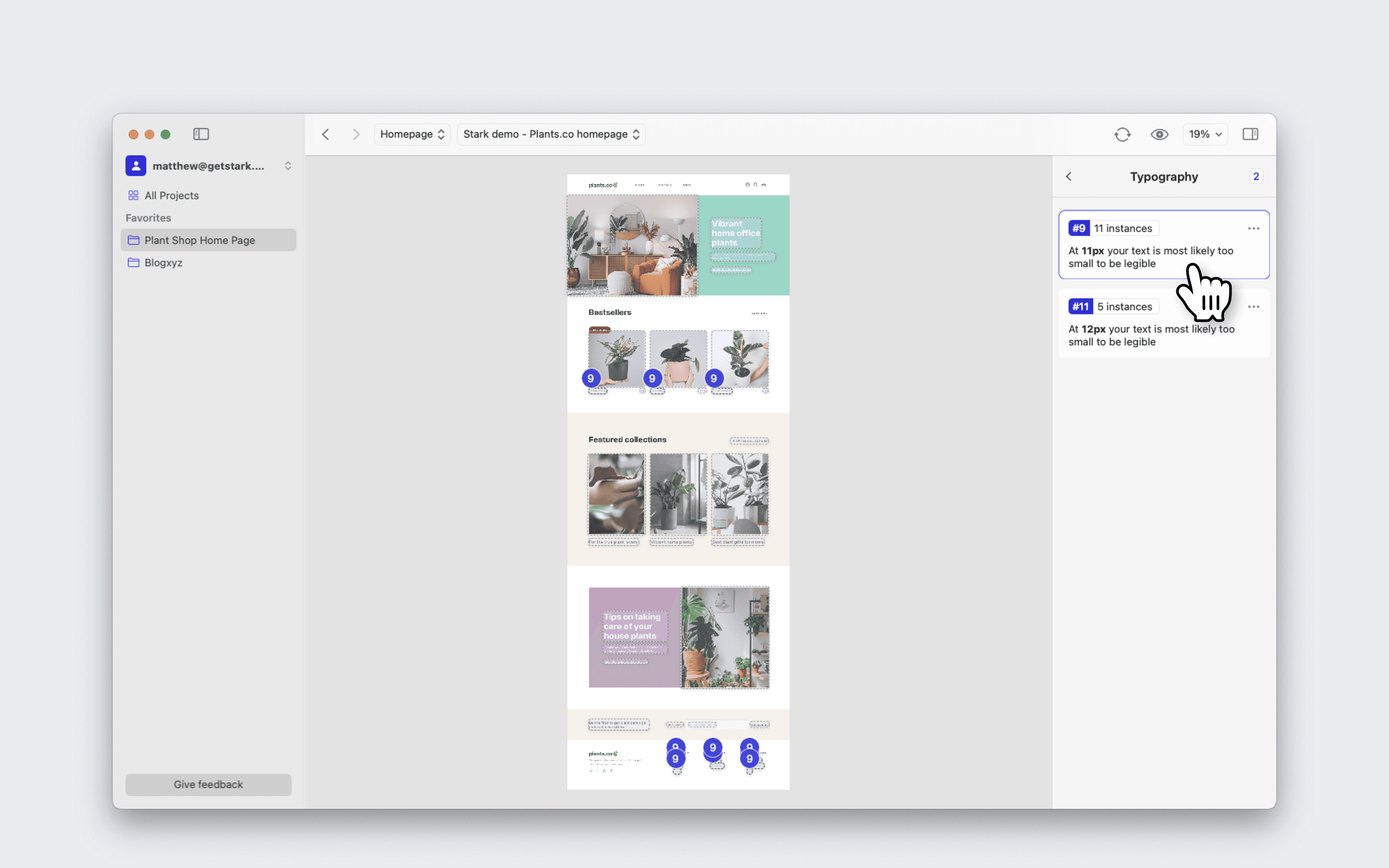Select the Vibrant home office plants text
Viewport: 1389px width, 868px height.
[736, 233]
